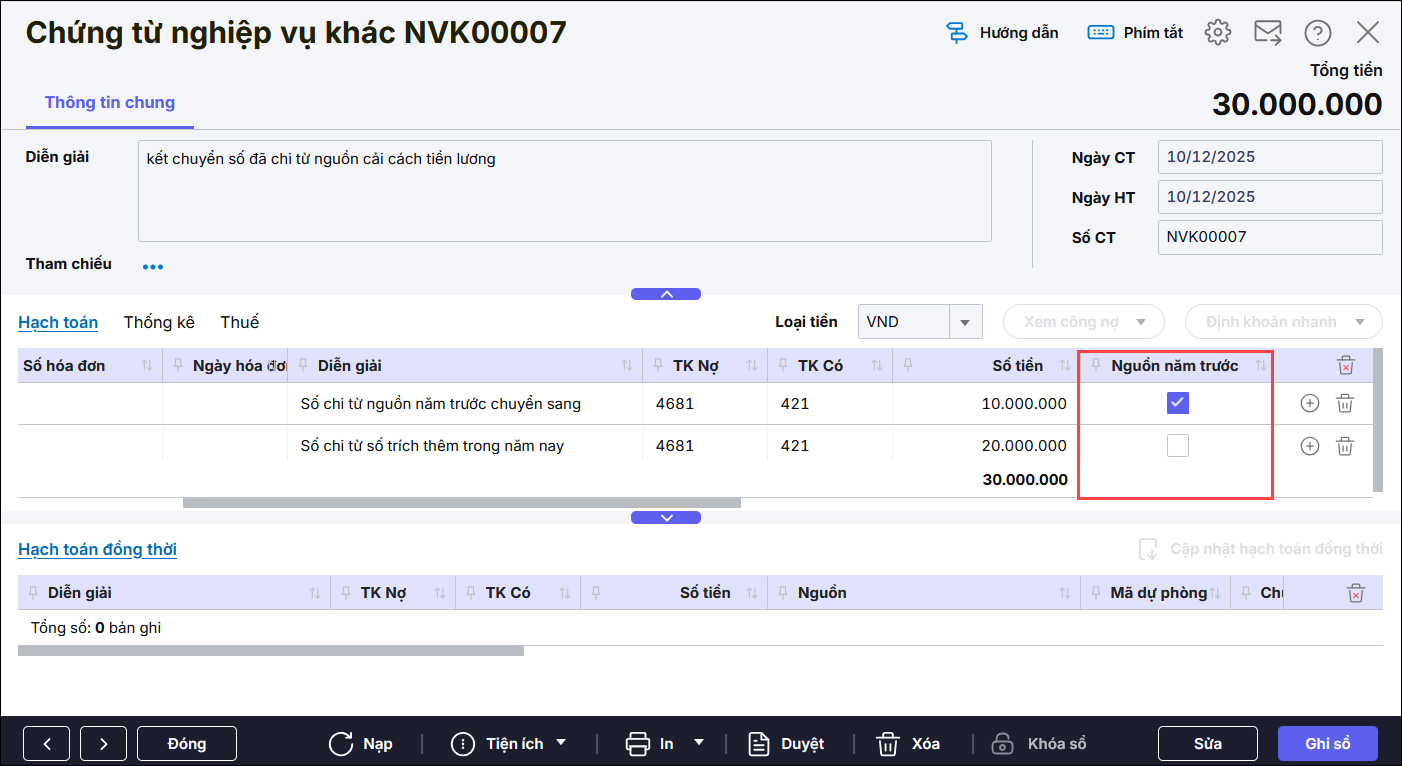Click the Nạp reload icon

pos(341,744)
